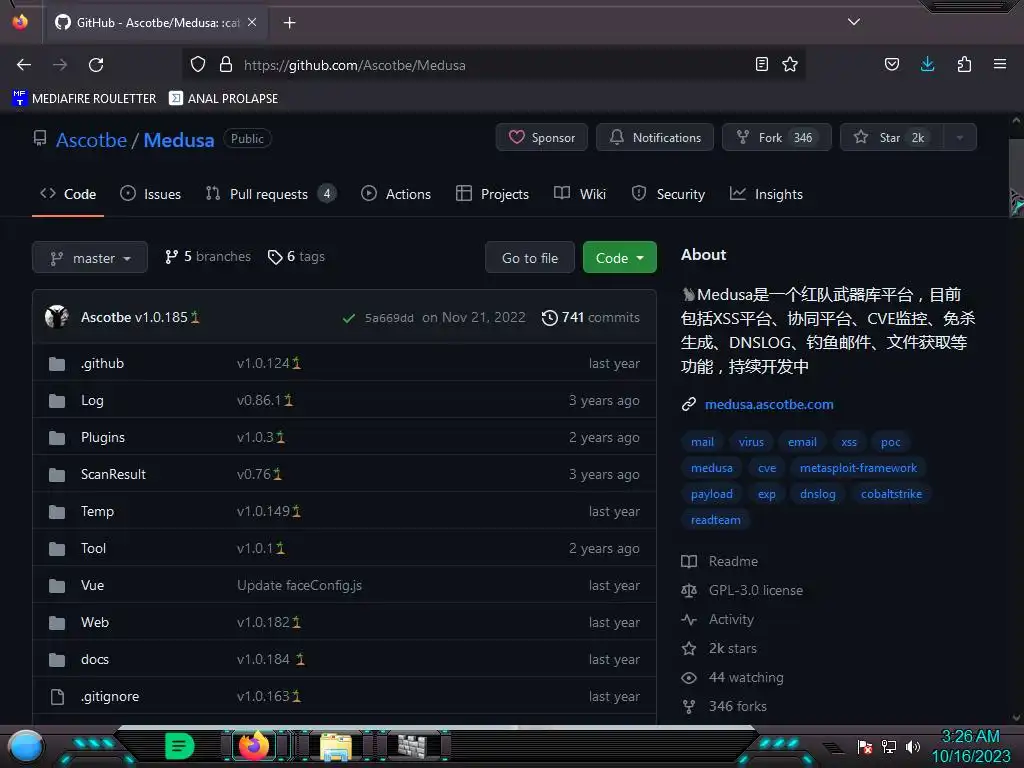Click the Medusa repository name link
Image resolution: width=1024 pixels, height=768 pixels.
click(179, 140)
